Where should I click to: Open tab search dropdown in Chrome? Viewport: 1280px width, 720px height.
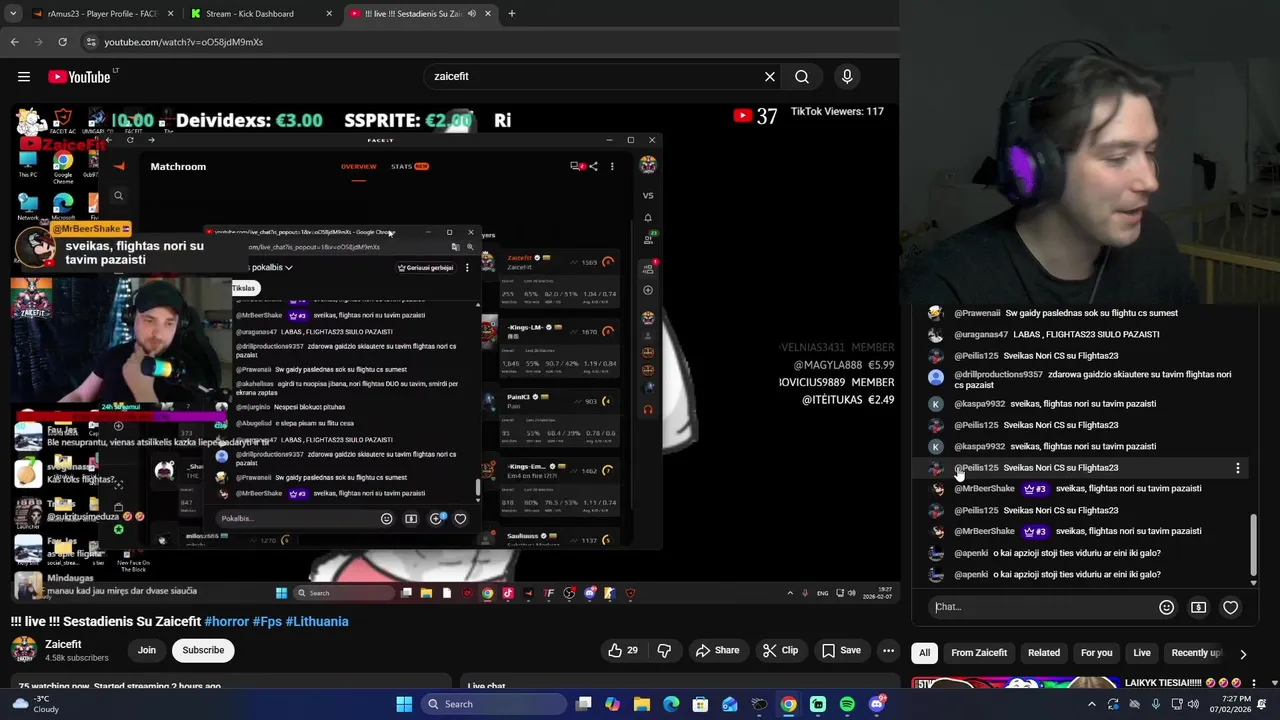13,14
